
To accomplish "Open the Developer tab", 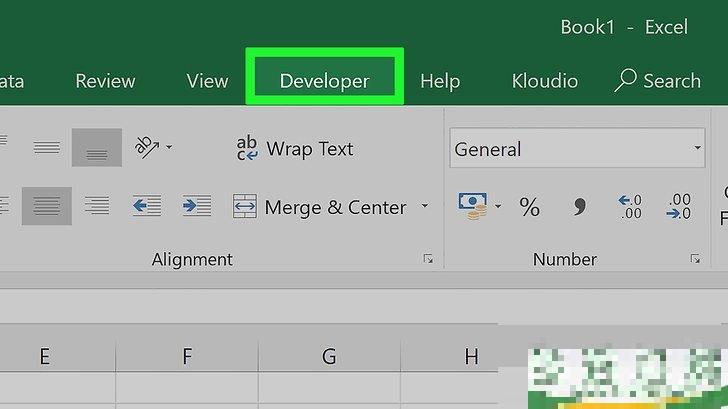I will [324, 81].
